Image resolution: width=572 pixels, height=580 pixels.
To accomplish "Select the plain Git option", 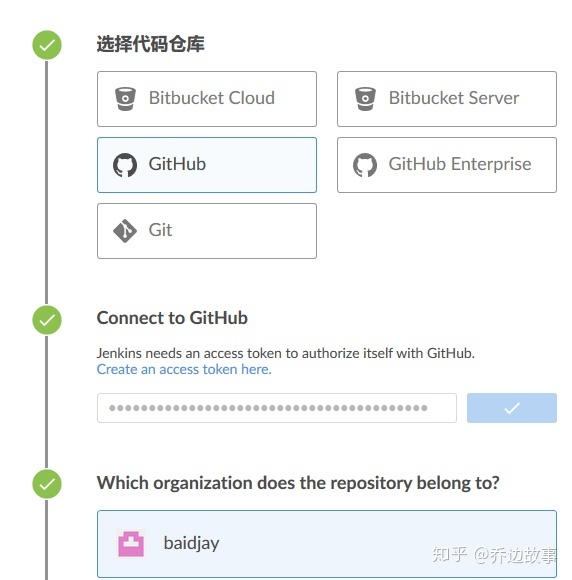I will (207, 231).
